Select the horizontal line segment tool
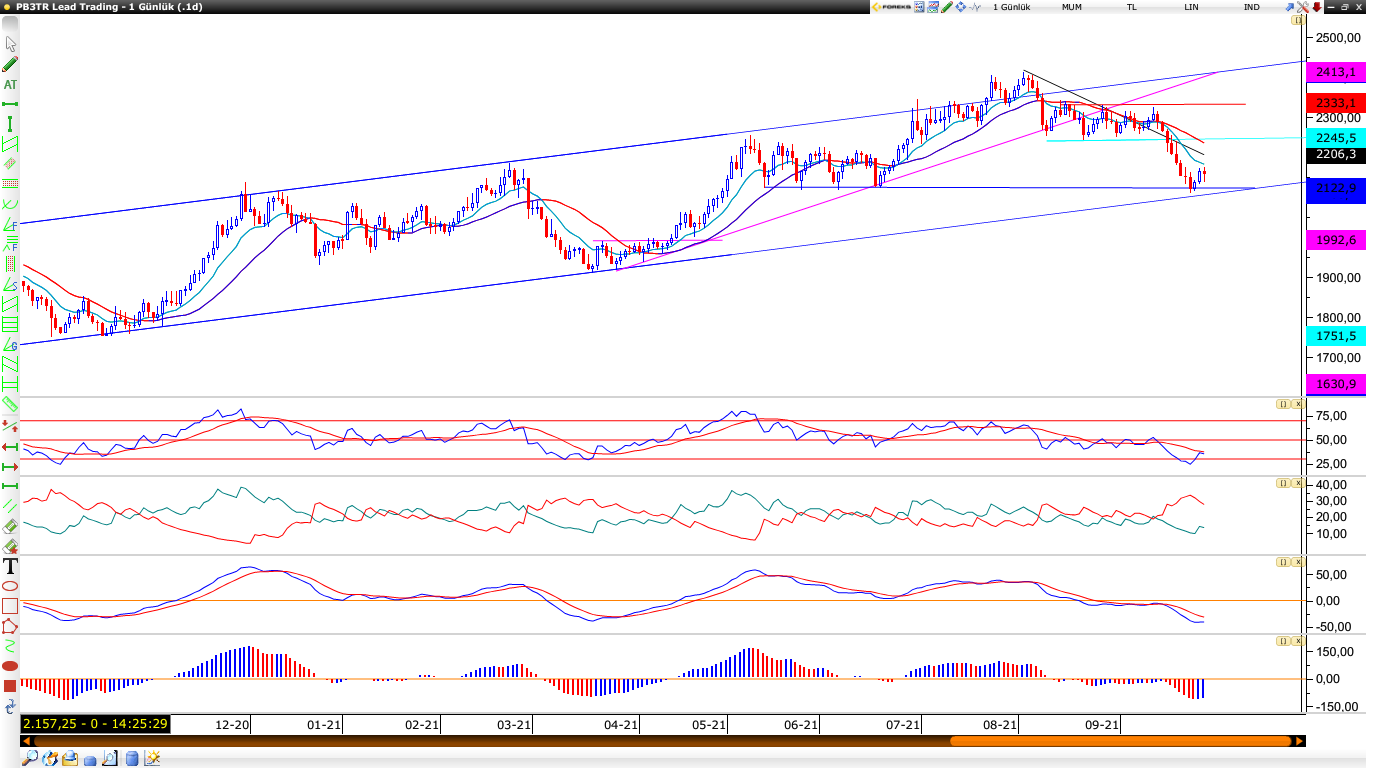 pyautogui.click(x=11, y=104)
